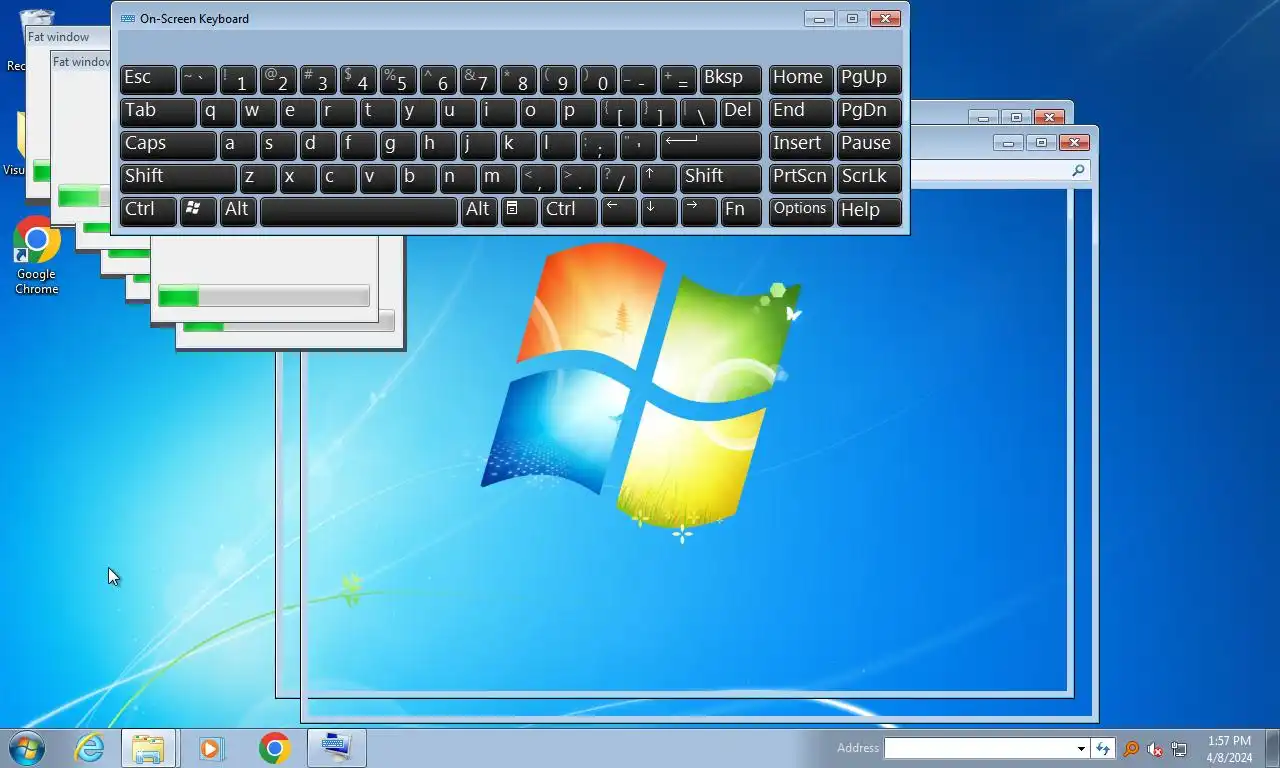
Task: Click the semicolon colon key
Action: (598, 144)
